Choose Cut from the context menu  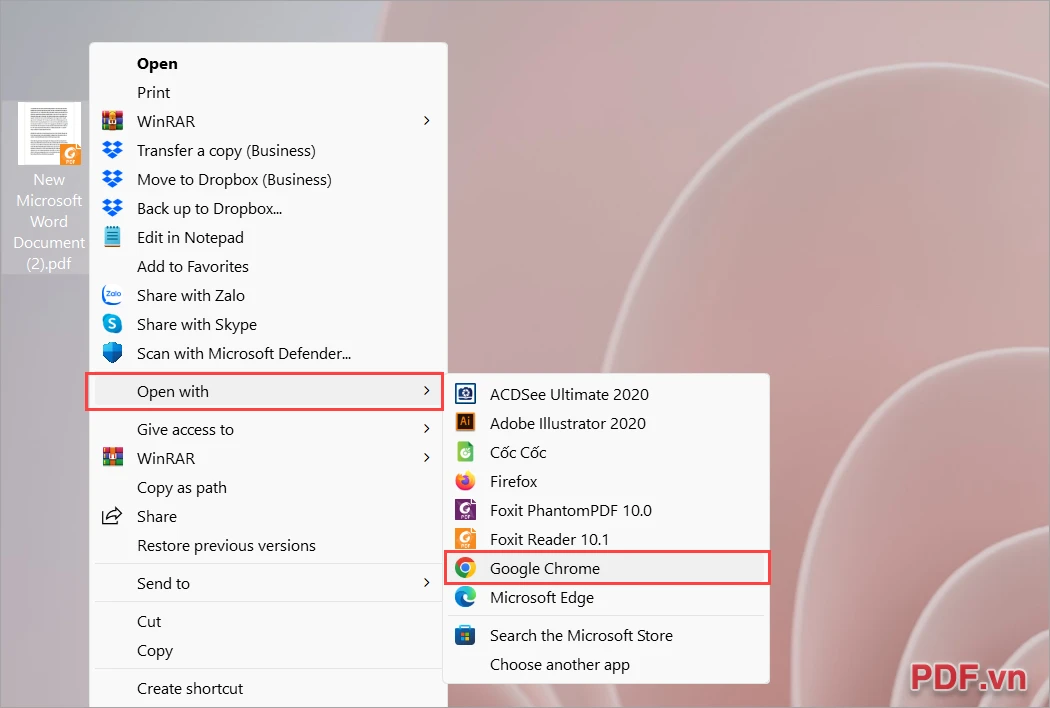pyautogui.click(x=268, y=622)
